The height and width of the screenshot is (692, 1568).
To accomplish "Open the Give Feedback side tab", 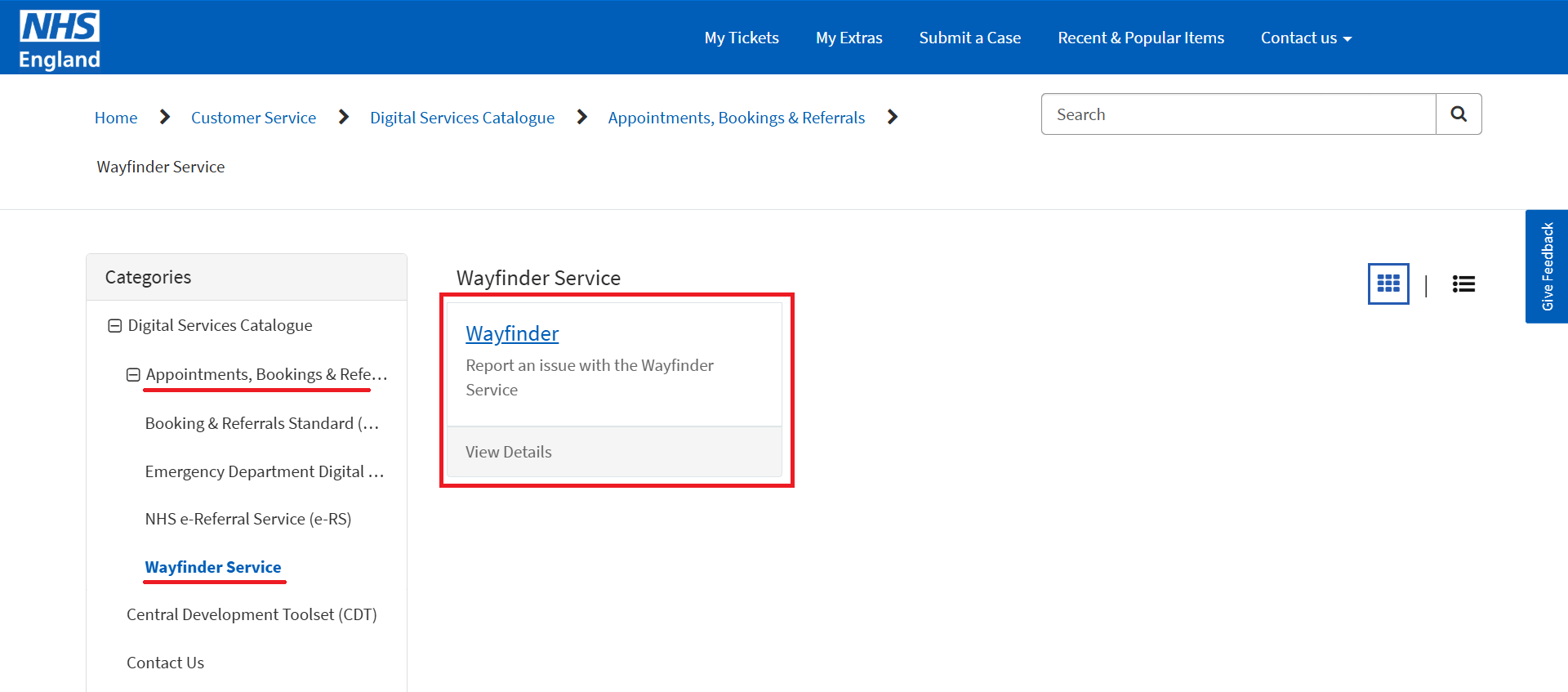I will click(x=1547, y=266).
